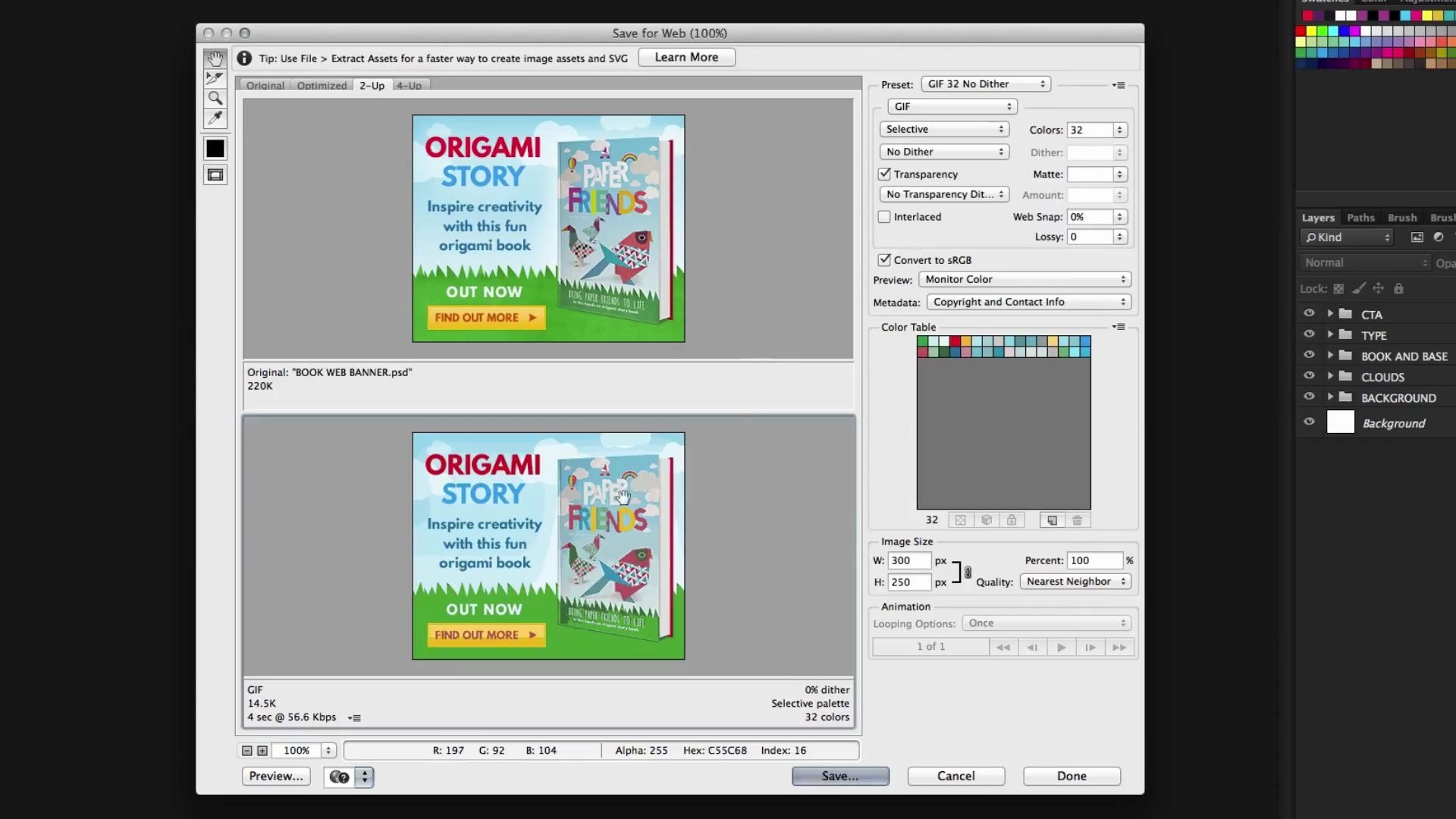This screenshot has height=819, width=1456.
Task: Select the Eyedropper tool
Action: pyautogui.click(x=215, y=118)
